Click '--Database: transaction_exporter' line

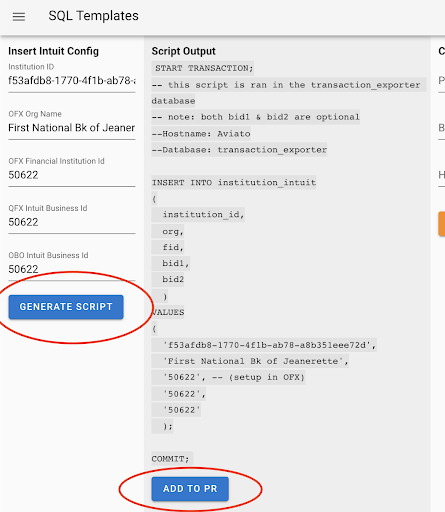coord(239,150)
